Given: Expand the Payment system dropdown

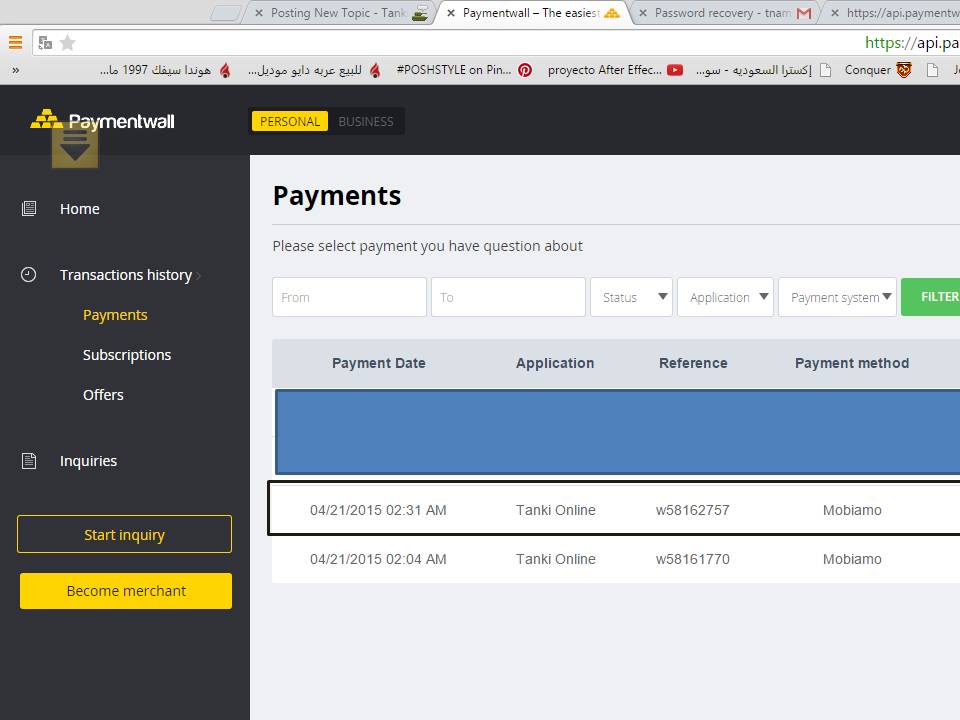Looking at the screenshot, I should [838, 297].
